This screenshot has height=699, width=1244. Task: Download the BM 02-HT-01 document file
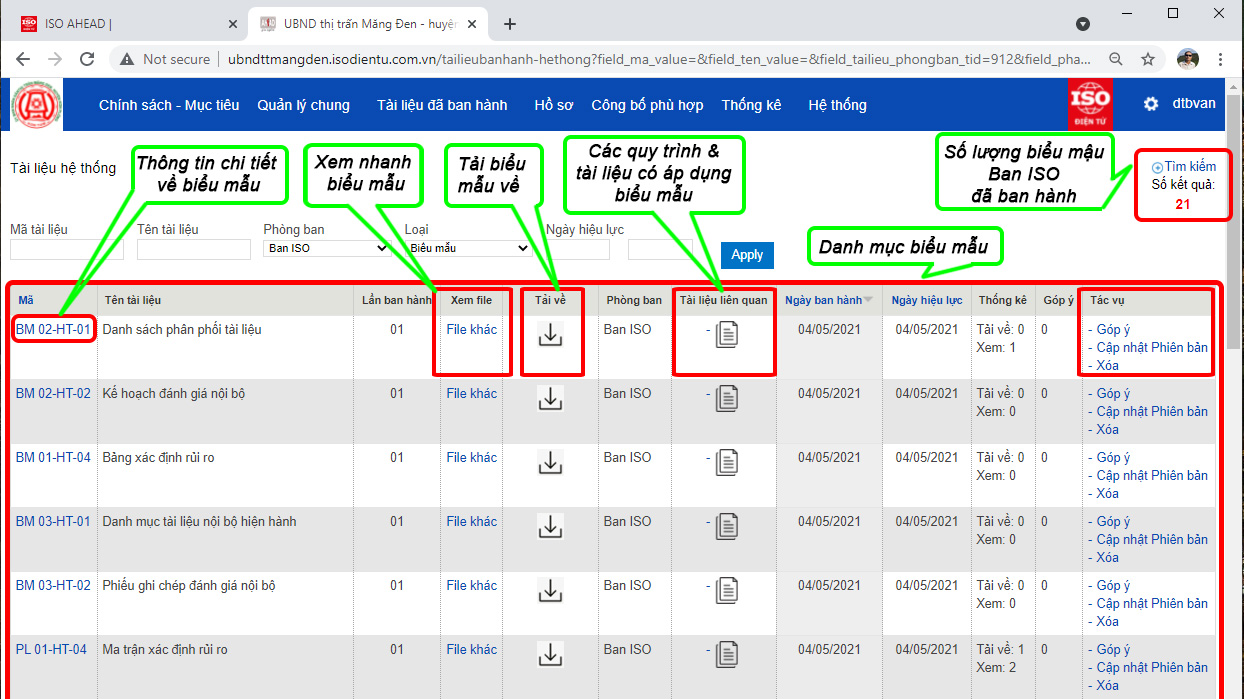[550, 335]
